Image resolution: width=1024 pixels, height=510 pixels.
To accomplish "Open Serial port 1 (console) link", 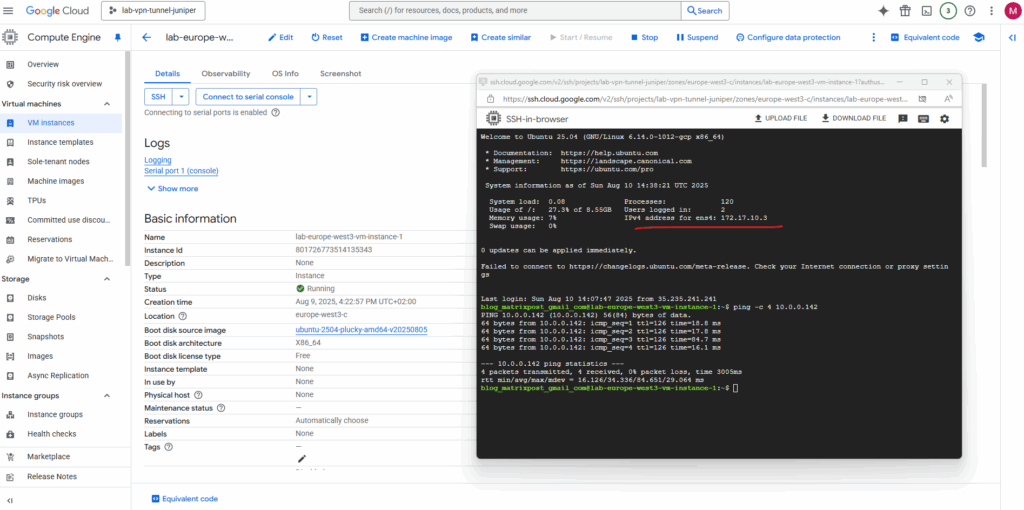I will 182,171.
